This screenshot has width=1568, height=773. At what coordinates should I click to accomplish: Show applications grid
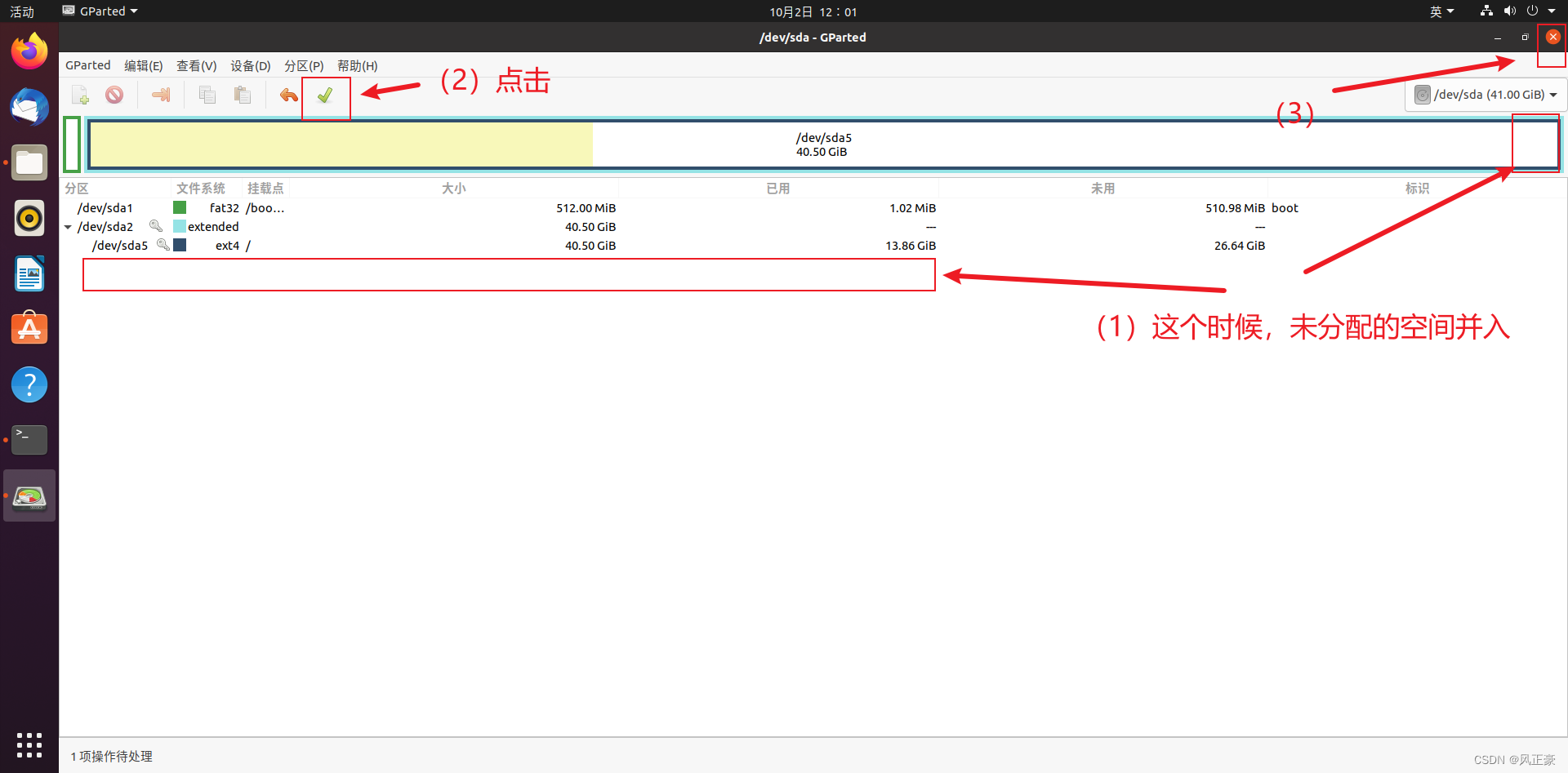tap(29, 744)
